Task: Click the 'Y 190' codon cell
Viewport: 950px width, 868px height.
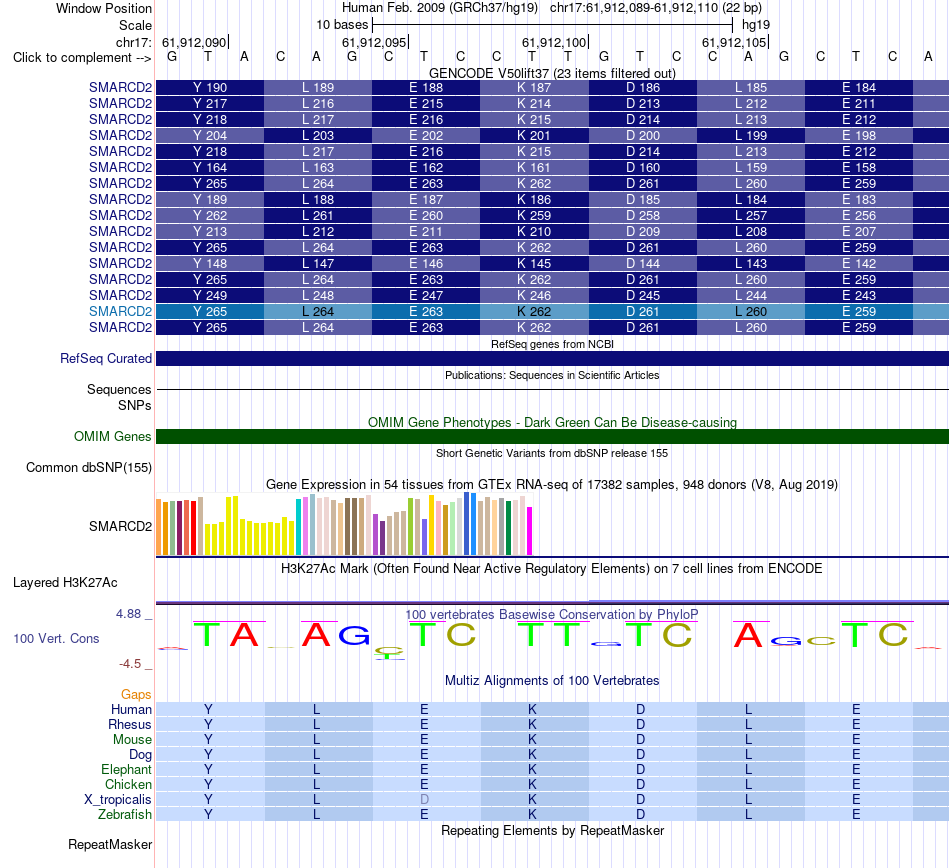Action: [210, 87]
